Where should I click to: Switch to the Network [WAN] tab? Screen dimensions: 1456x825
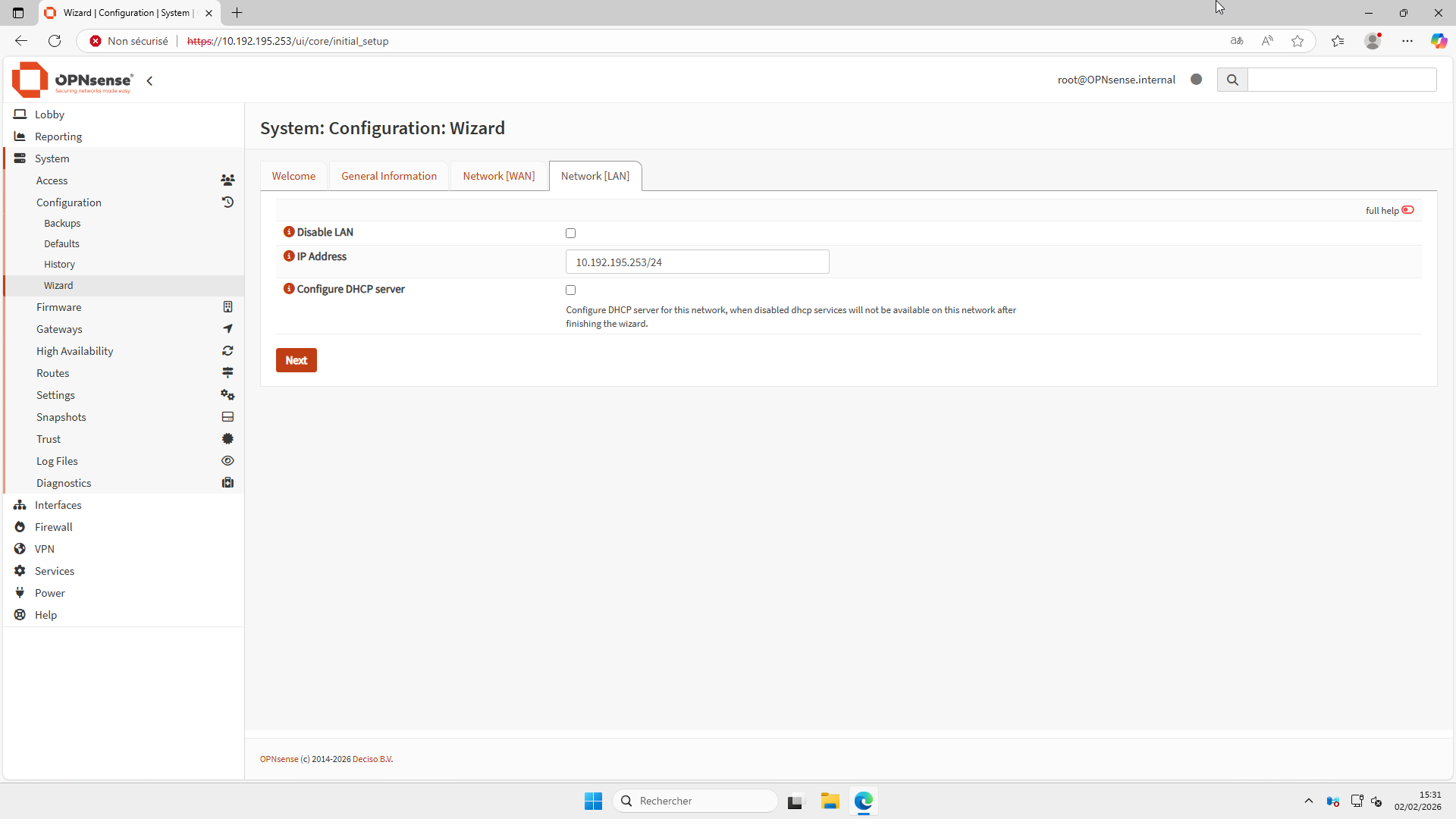[x=499, y=176]
